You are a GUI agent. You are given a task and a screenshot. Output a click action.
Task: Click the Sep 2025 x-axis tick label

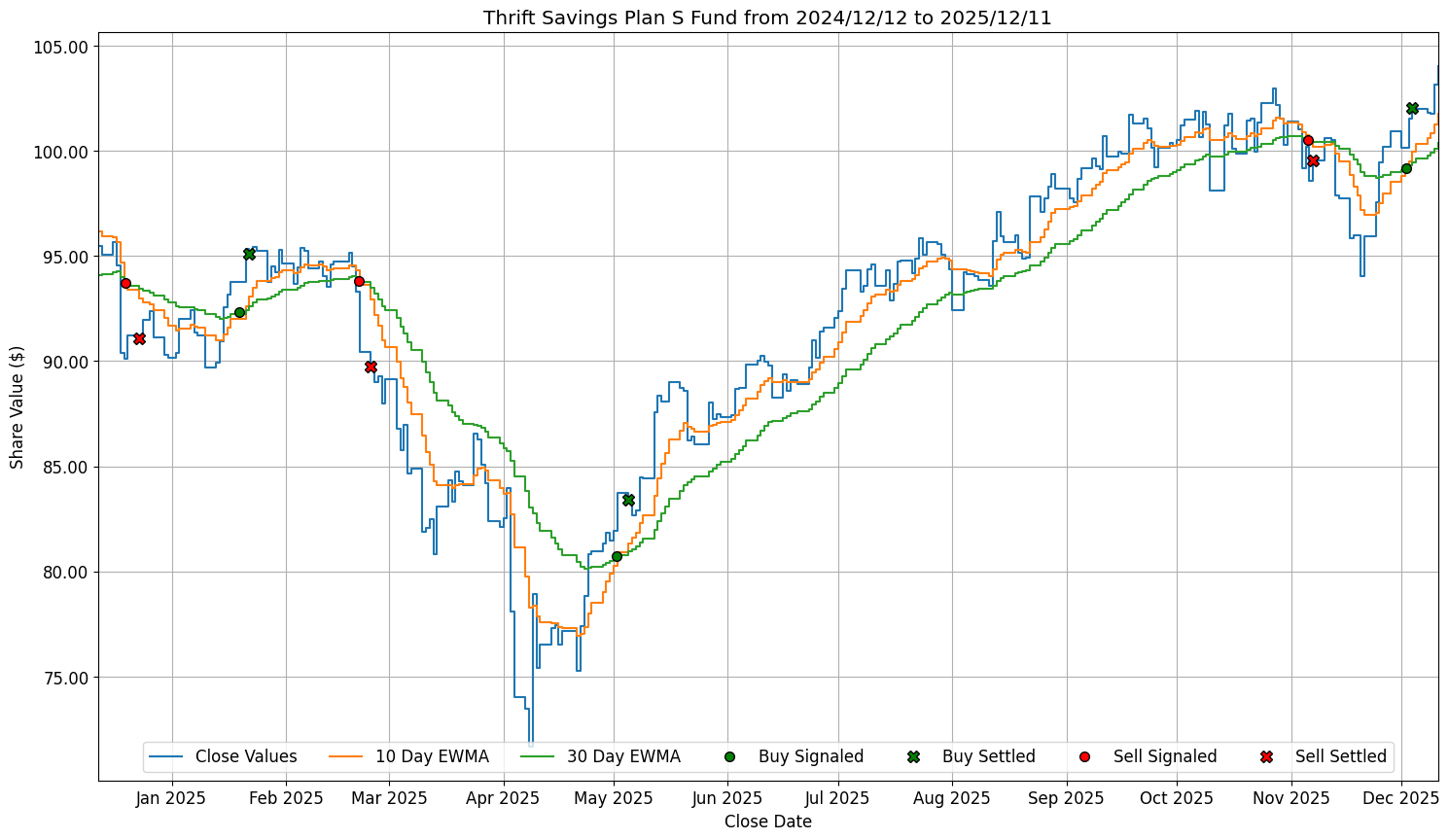[1066, 798]
